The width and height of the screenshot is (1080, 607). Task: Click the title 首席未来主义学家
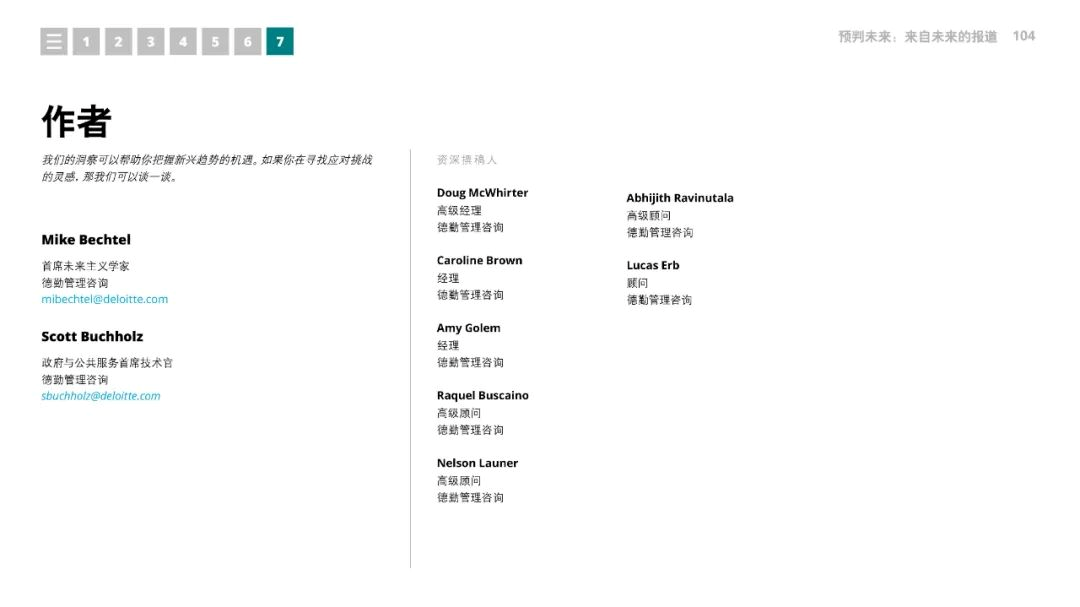click(85, 266)
